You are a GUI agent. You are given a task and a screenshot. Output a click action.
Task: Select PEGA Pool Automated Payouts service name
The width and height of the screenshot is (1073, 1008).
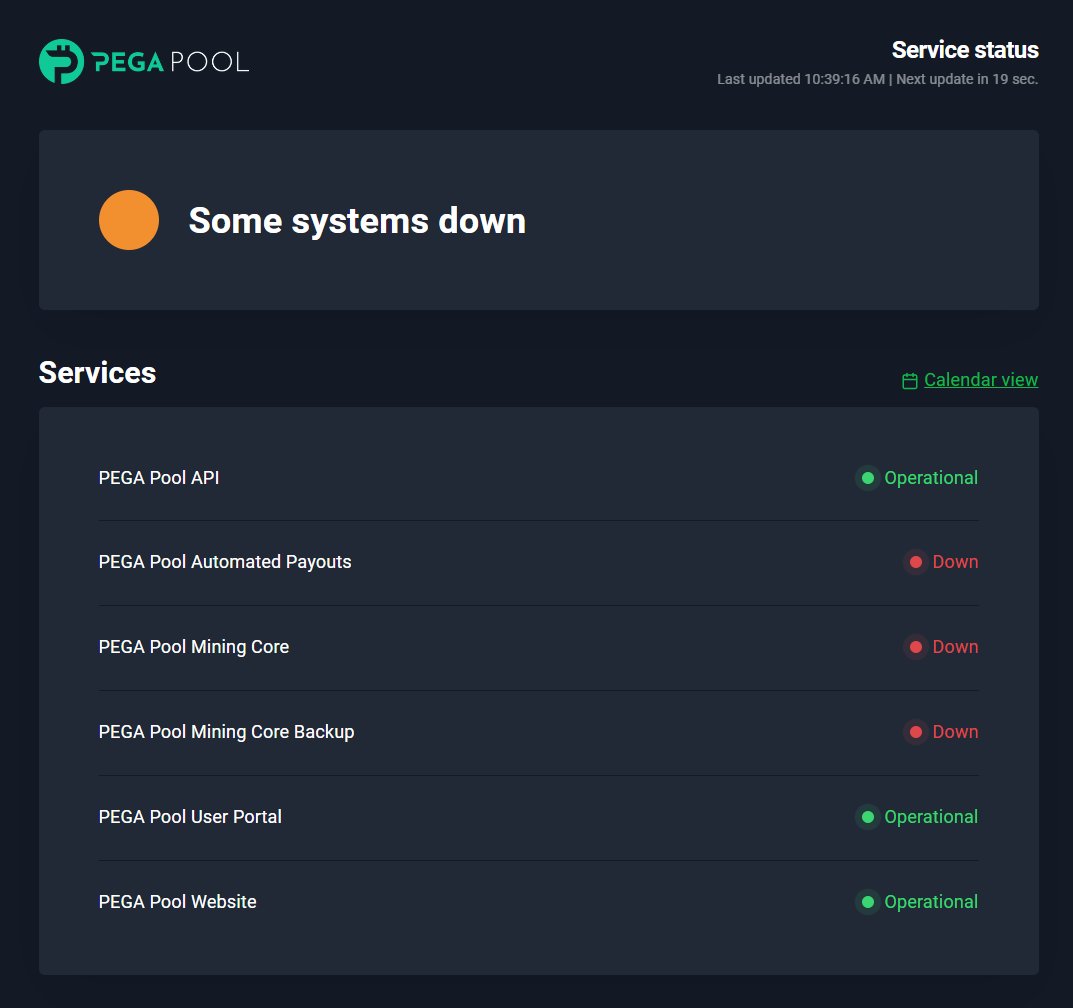click(x=224, y=562)
